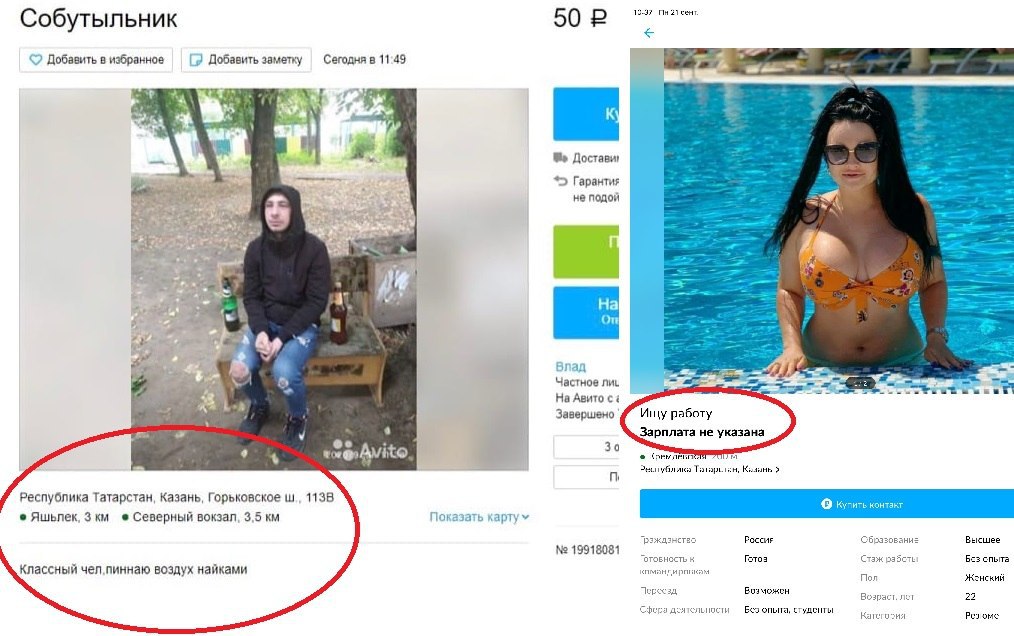This screenshot has width=1014, height=636.
Task: Click the Добавить в избранное button
Action: click(96, 60)
